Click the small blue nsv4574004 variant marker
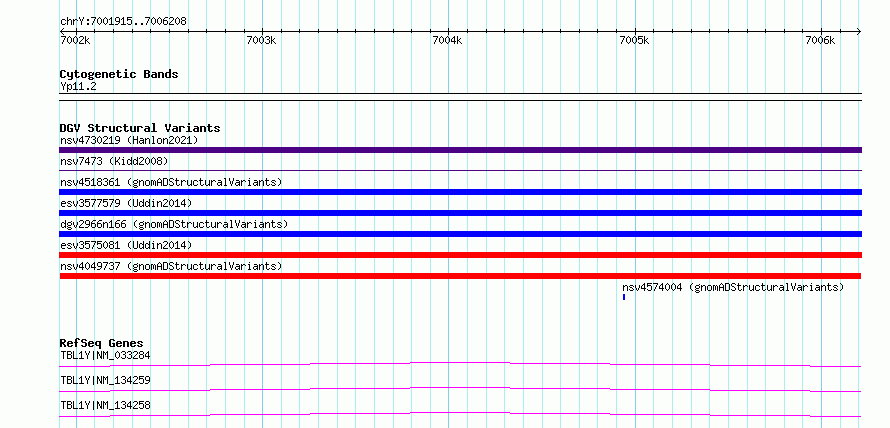 [624, 297]
